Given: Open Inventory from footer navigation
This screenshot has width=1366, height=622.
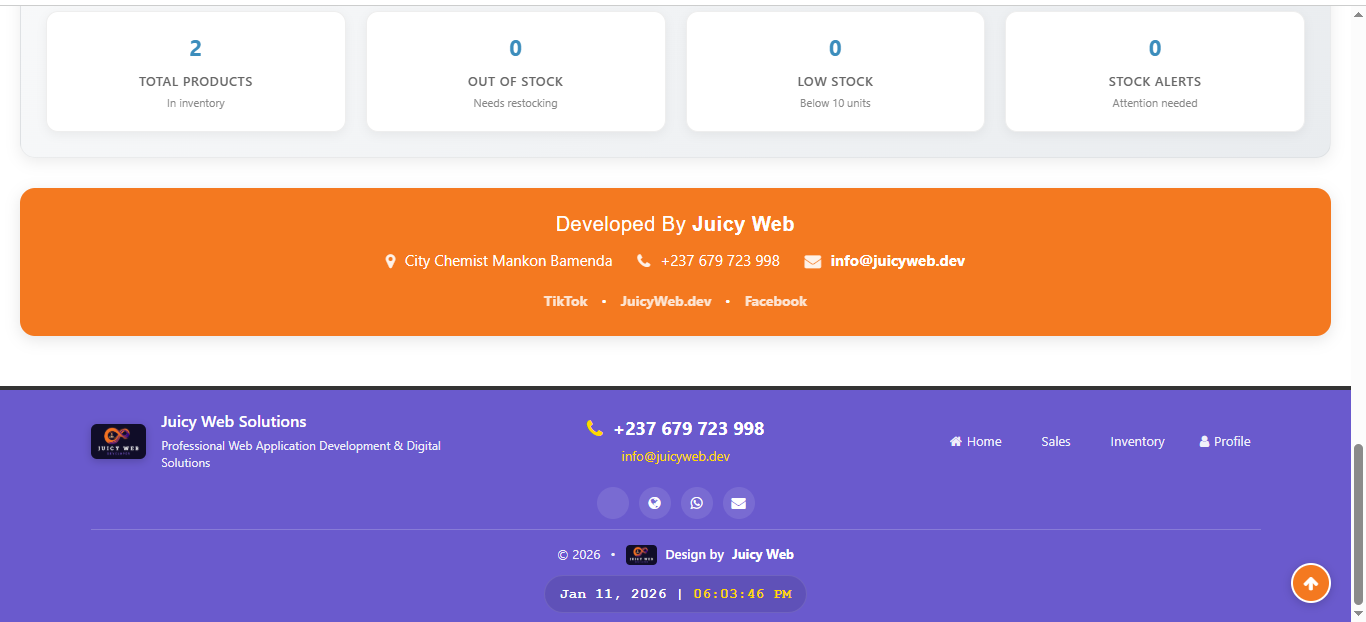Looking at the screenshot, I should [1137, 442].
